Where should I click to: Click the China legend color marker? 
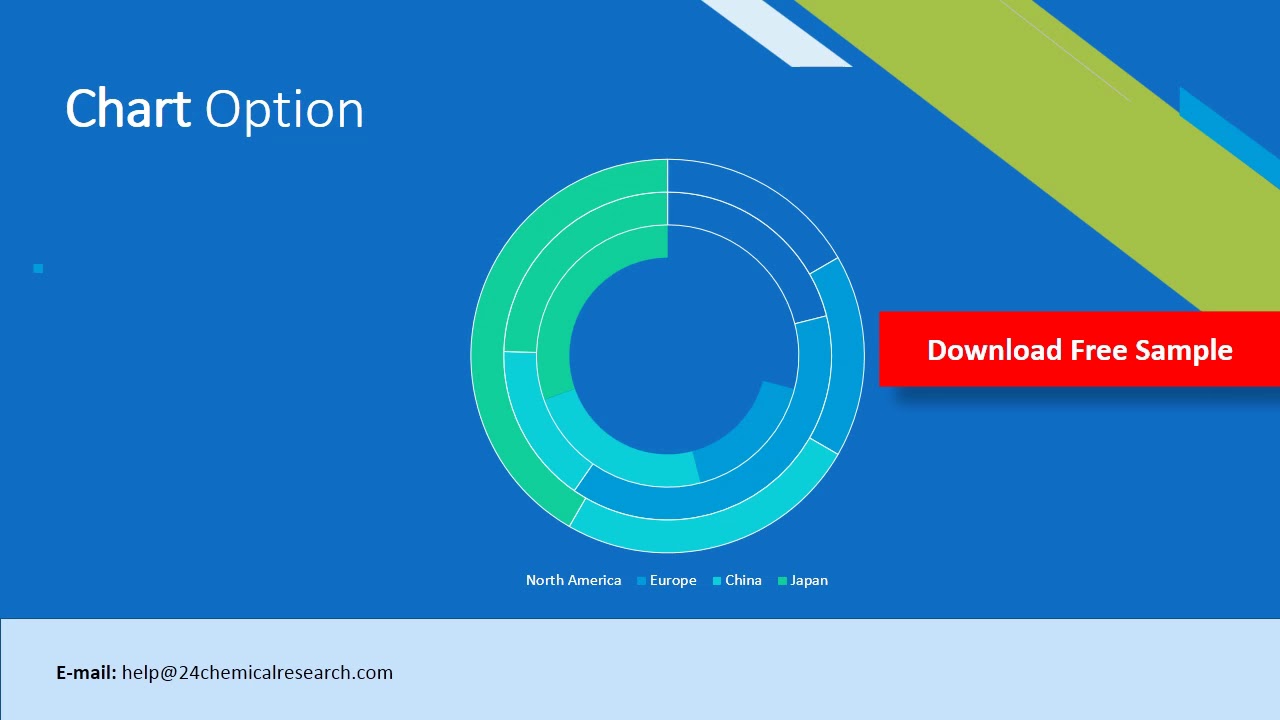(717, 581)
